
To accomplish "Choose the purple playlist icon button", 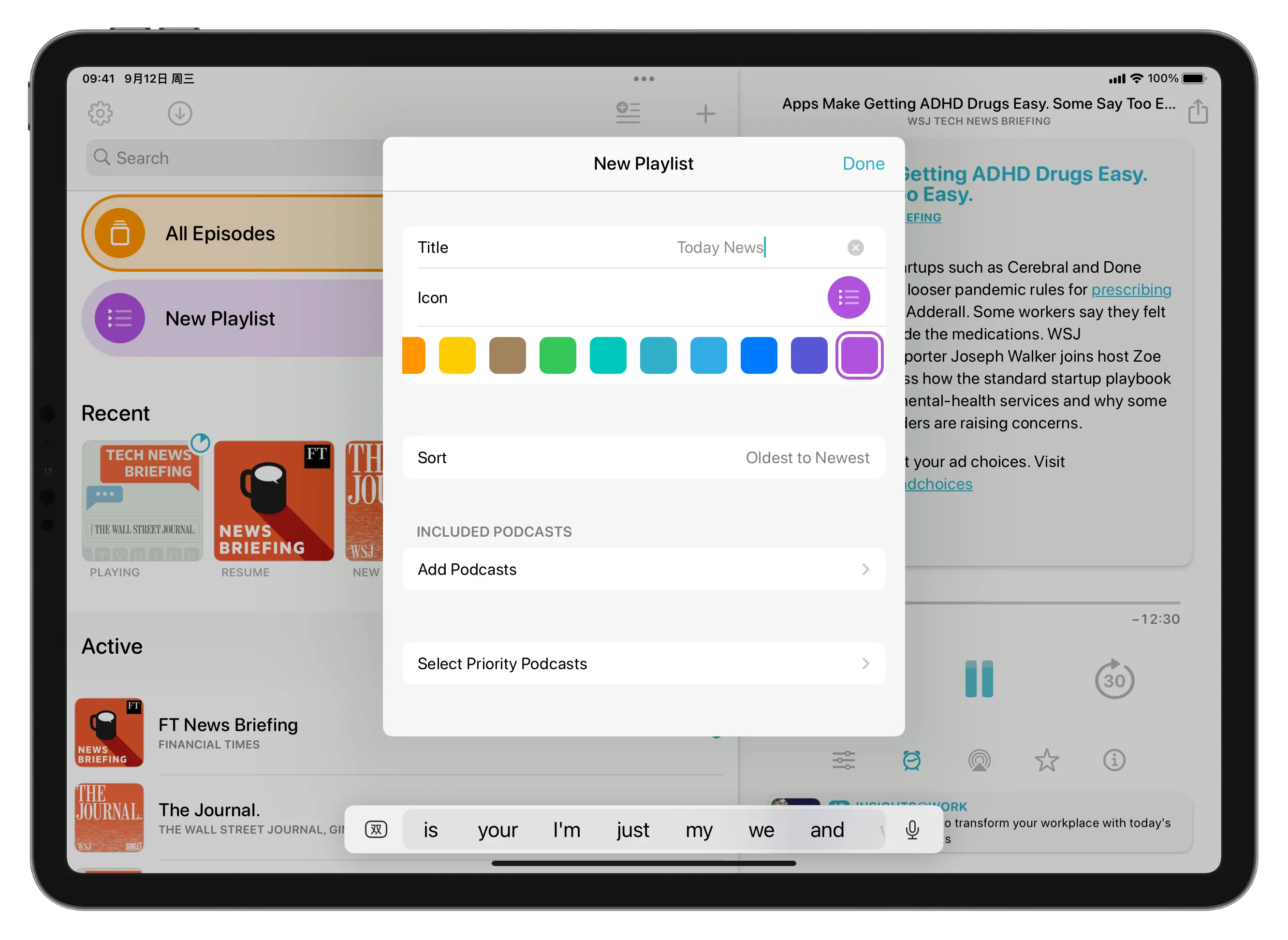I will [x=848, y=297].
